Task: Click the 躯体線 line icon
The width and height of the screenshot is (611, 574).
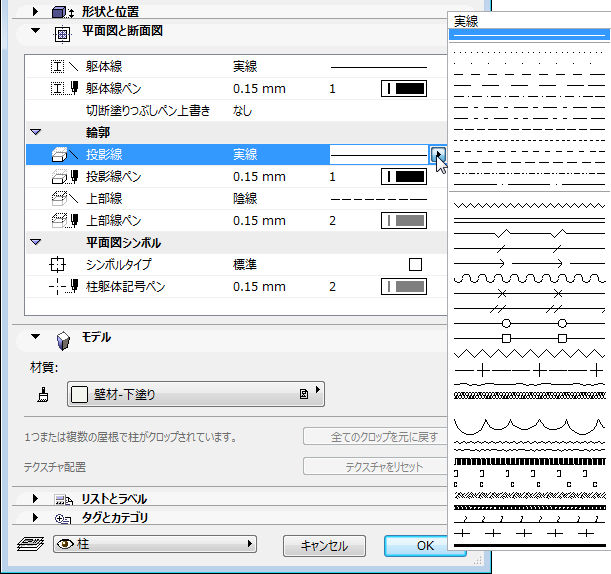Action: click(x=64, y=67)
